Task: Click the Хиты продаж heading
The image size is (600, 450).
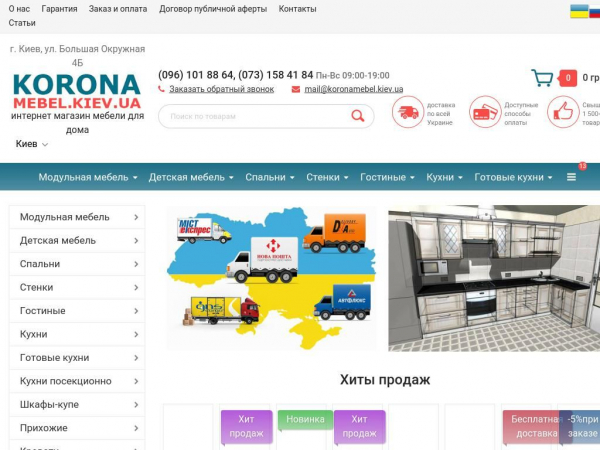Action: click(x=385, y=380)
